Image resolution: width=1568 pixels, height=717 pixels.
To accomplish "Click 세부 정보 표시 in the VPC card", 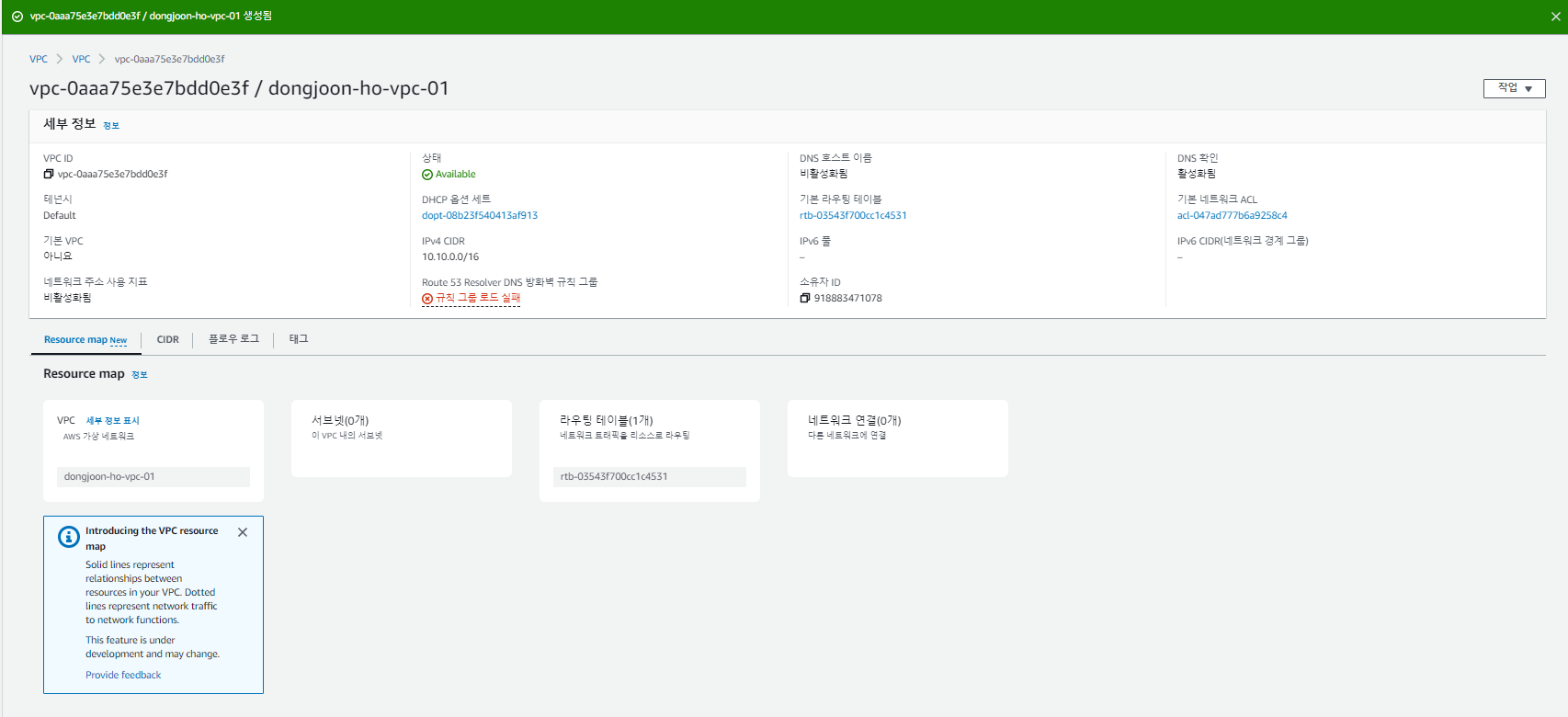I will pyautogui.click(x=112, y=421).
